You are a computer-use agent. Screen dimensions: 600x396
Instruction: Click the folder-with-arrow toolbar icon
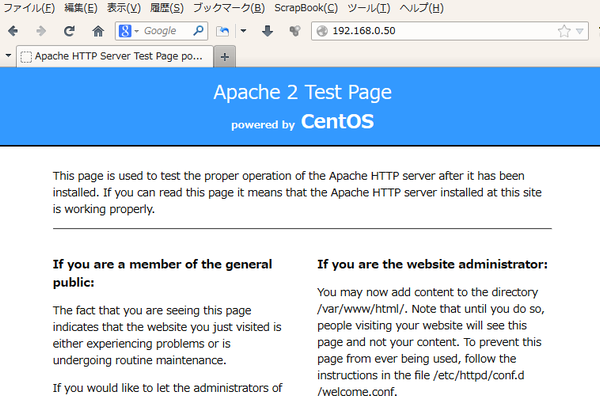(222, 31)
